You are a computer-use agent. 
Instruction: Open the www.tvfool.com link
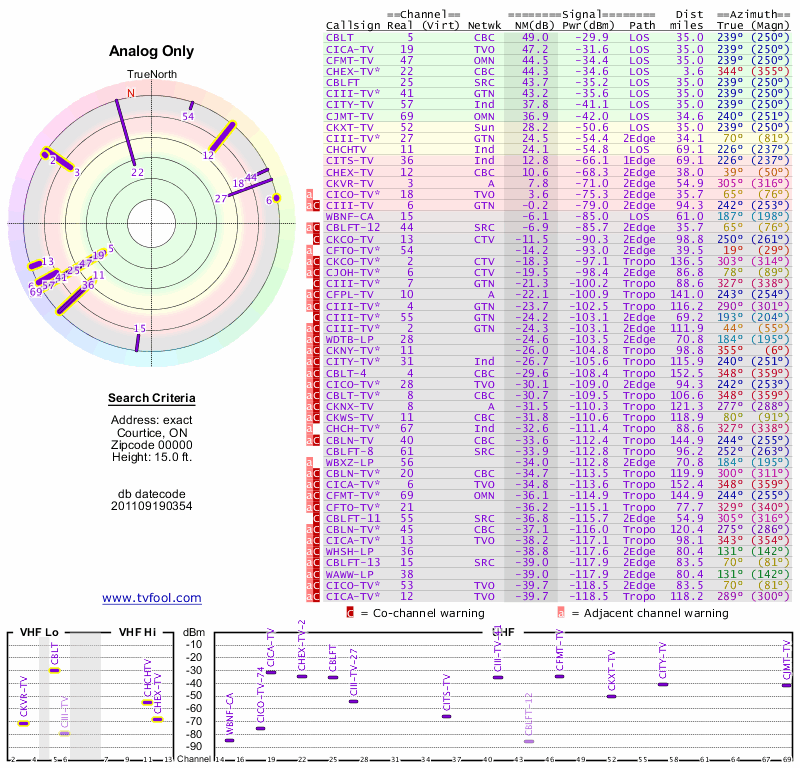tap(152, 598)
